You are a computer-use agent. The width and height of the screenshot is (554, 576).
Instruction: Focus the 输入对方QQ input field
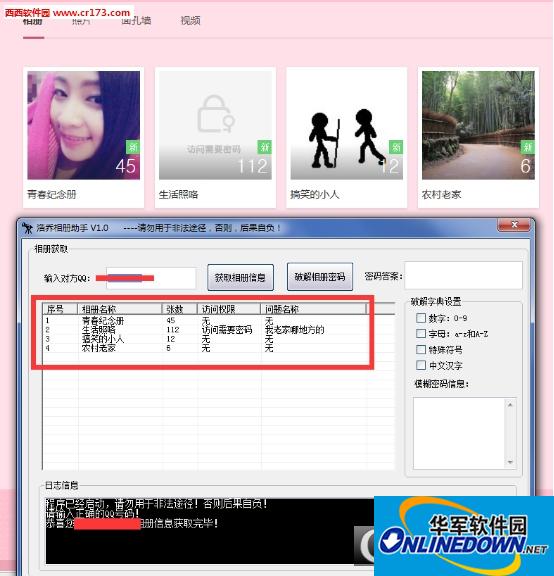pyautogui.click(x=151, y=278)
